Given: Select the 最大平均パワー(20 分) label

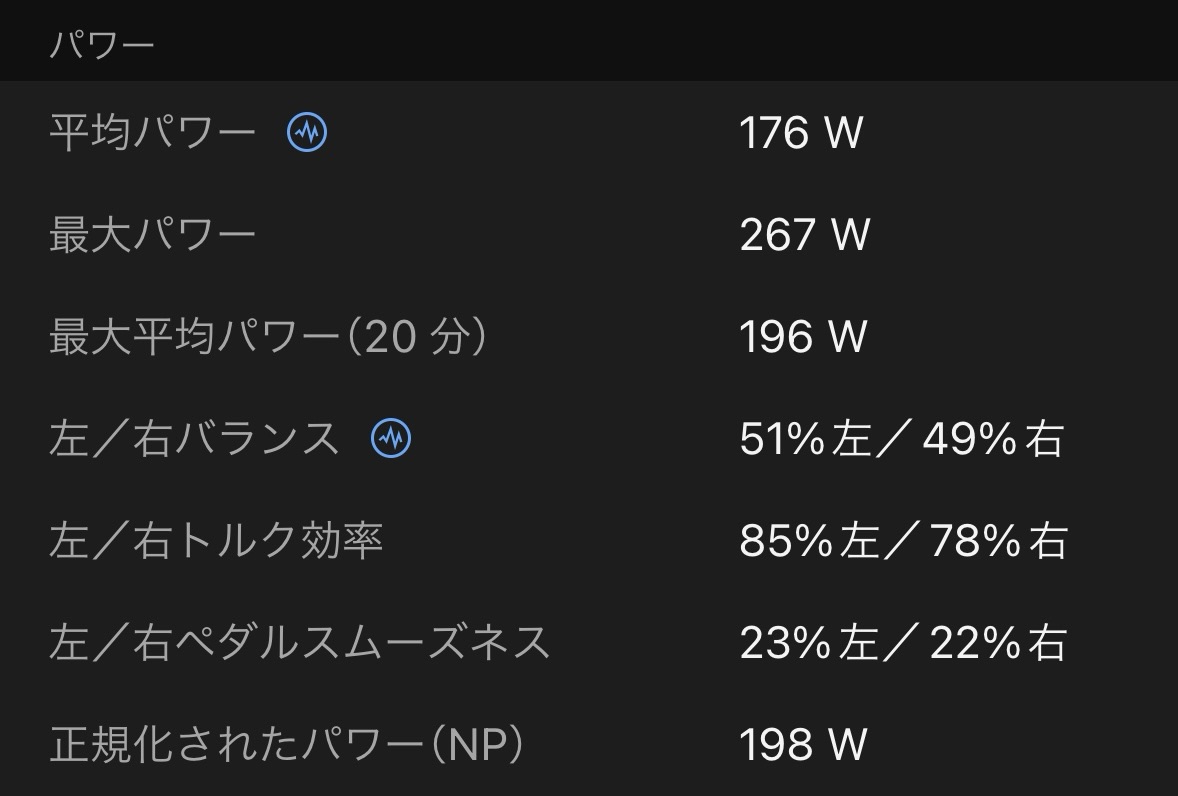Looking at the screenshot, I should click(268, 337).
